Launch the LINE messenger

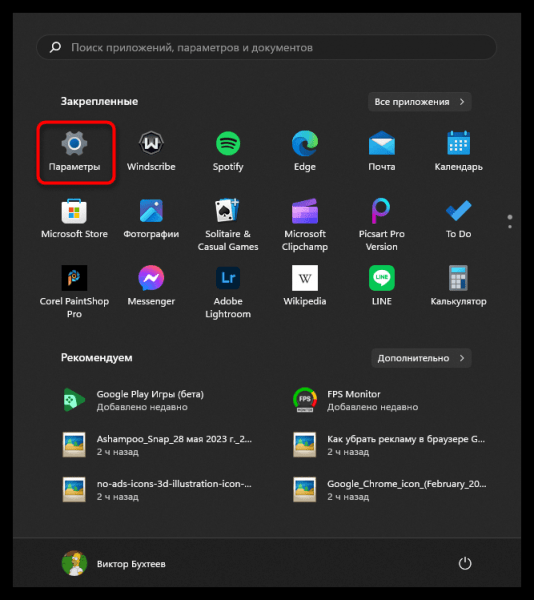pyautogui.click(x=382, y=286)
